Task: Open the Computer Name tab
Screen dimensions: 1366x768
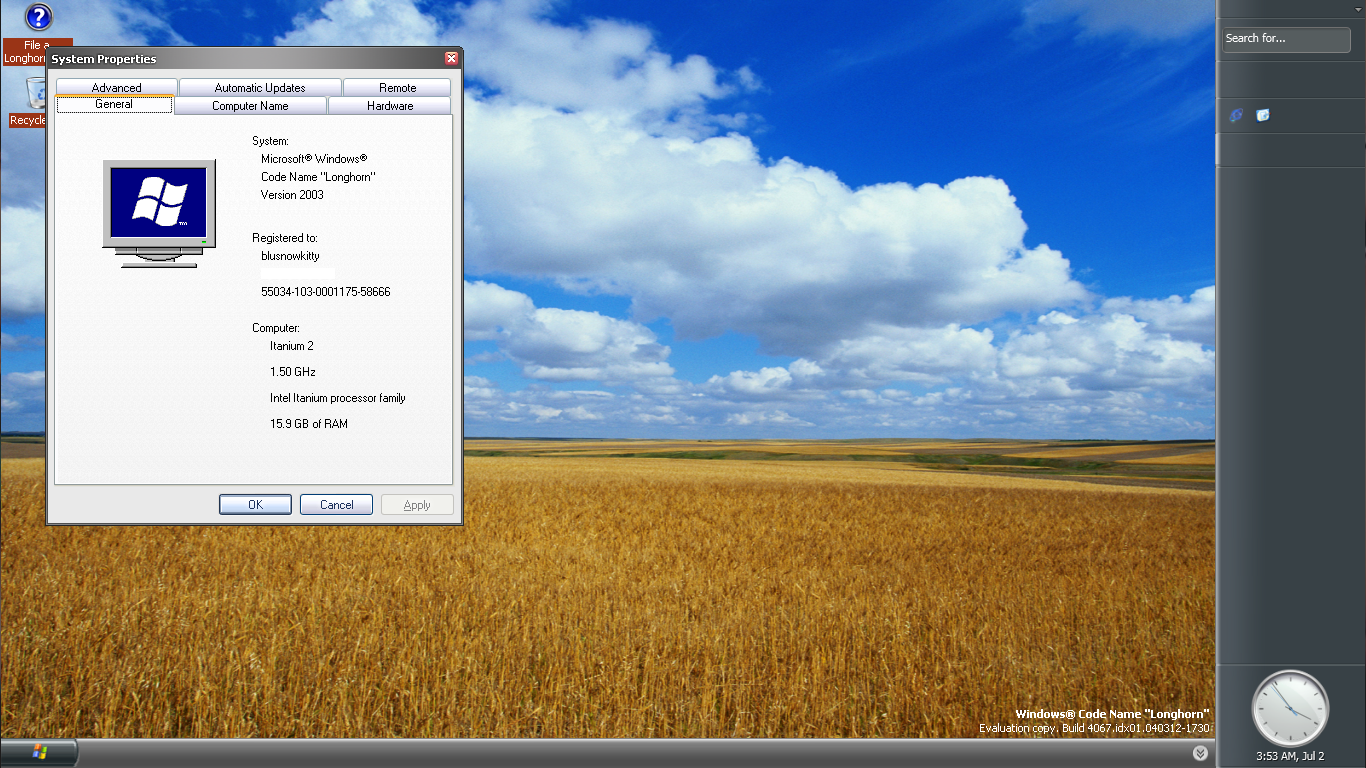Action: click(x=250, y=105)
